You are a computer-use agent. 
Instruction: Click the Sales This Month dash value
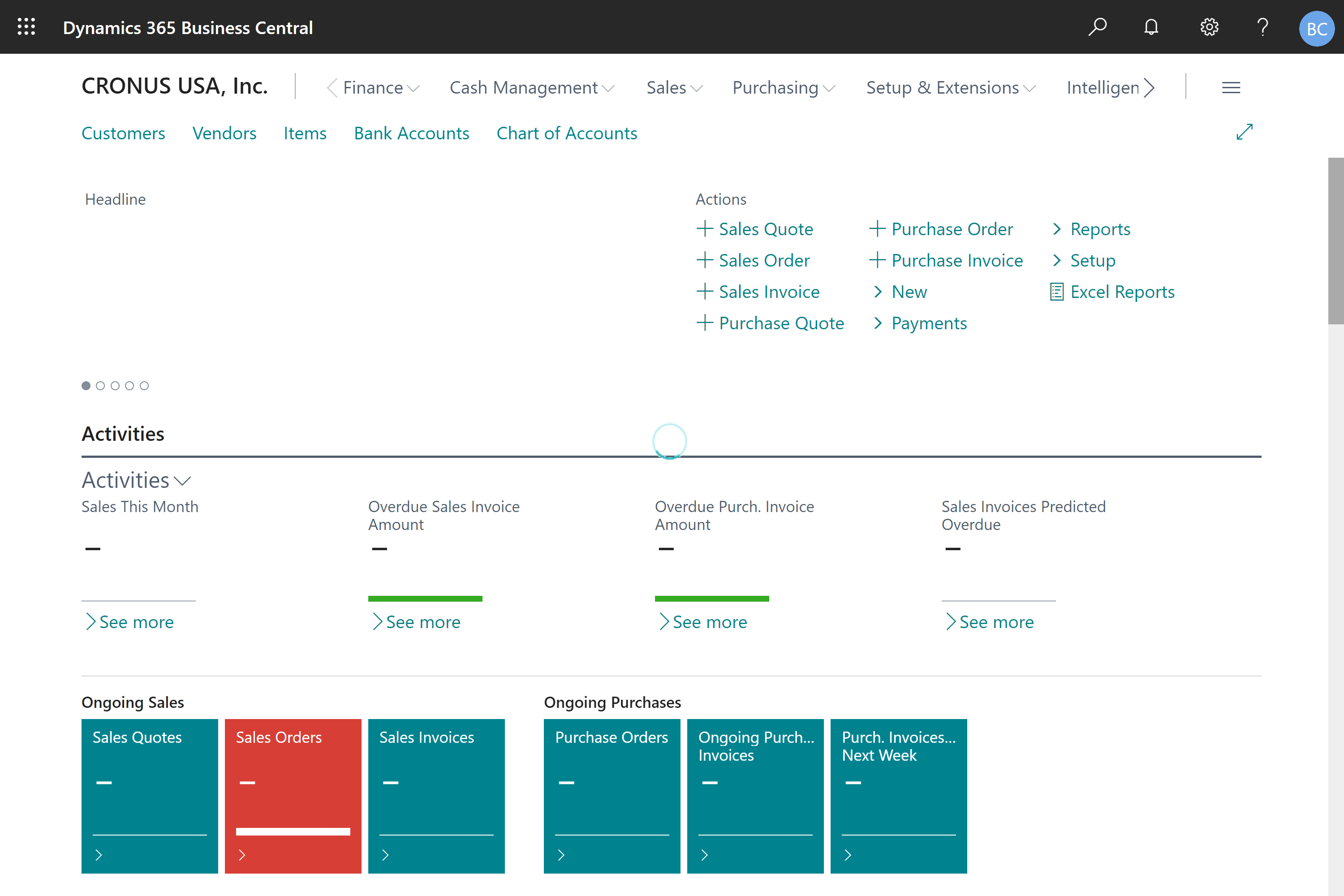click(x=93, y=548)
